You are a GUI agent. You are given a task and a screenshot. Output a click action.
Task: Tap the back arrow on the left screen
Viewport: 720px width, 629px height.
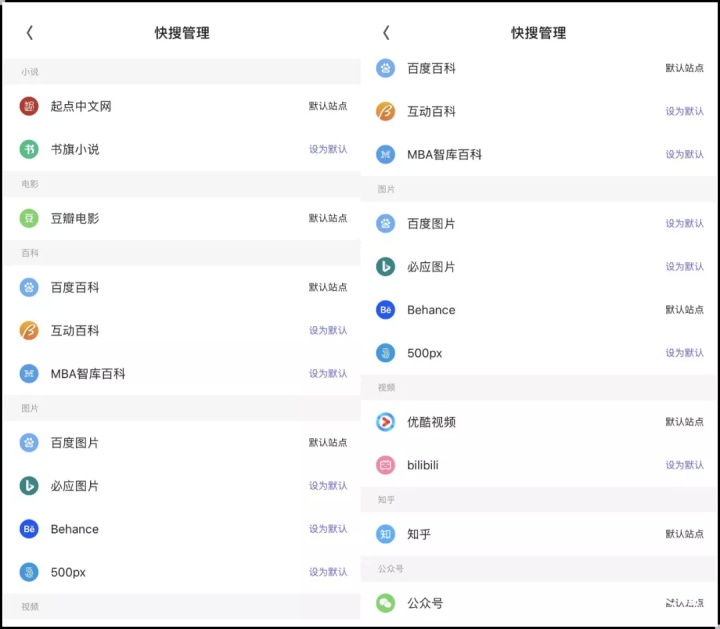pyautogui.click(x=30, y=33)
